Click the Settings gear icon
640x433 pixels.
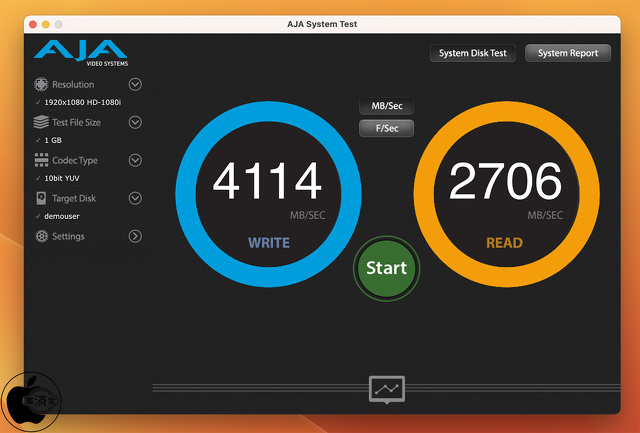click(x=41, y=236)
